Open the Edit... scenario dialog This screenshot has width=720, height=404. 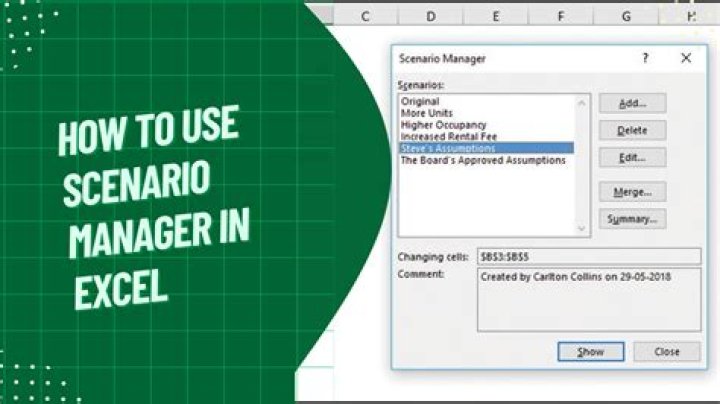click(632, 158)
